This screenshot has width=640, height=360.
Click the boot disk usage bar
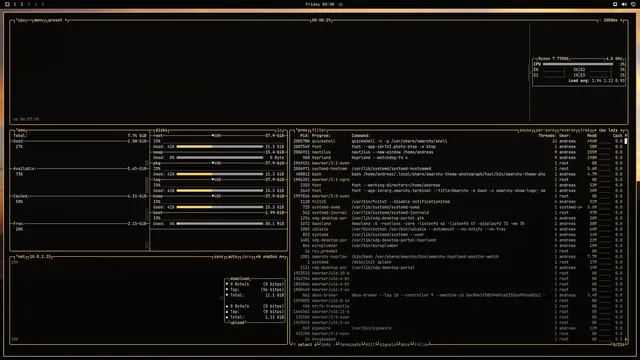(220, 224)
